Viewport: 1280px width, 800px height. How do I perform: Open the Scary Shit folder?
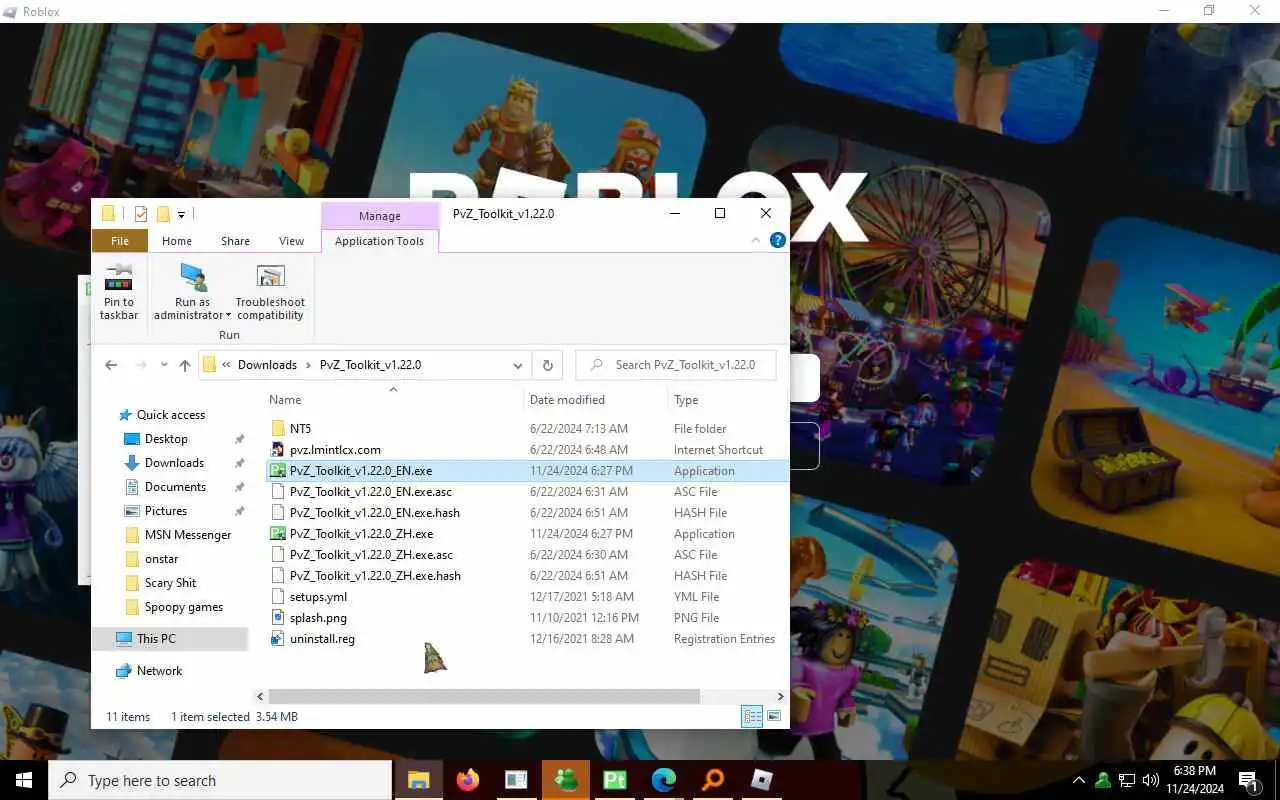pos(170,583)
